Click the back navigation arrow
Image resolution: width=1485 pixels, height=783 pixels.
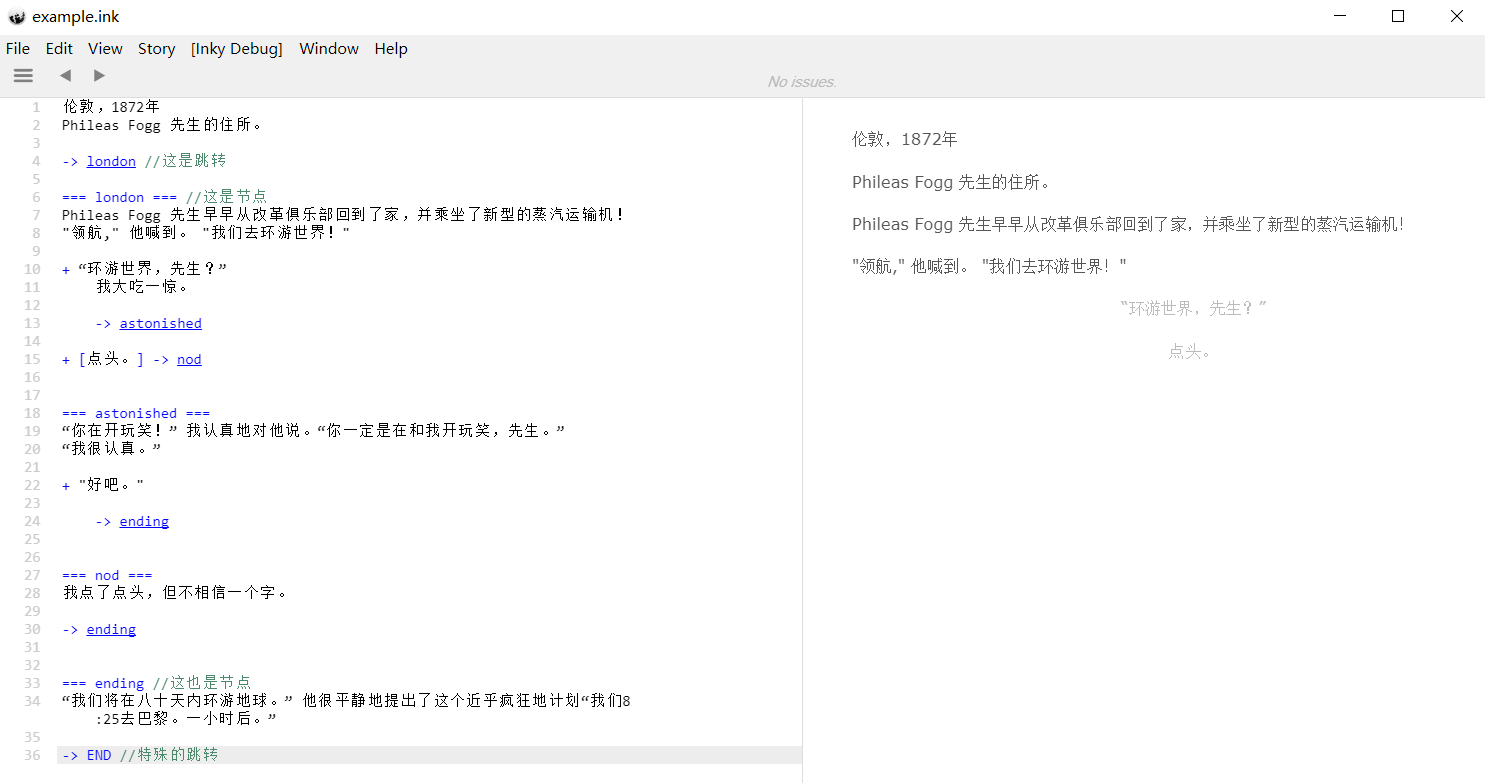[65, 75]
